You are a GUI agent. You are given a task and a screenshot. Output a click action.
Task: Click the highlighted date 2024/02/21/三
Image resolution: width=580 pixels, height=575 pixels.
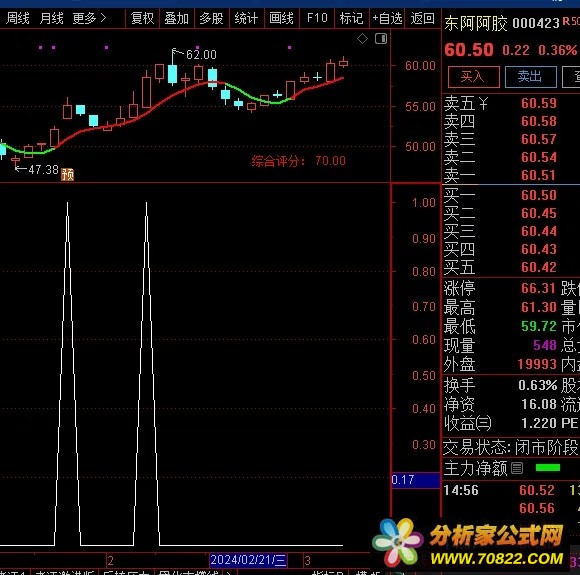(x=248, y=560)
